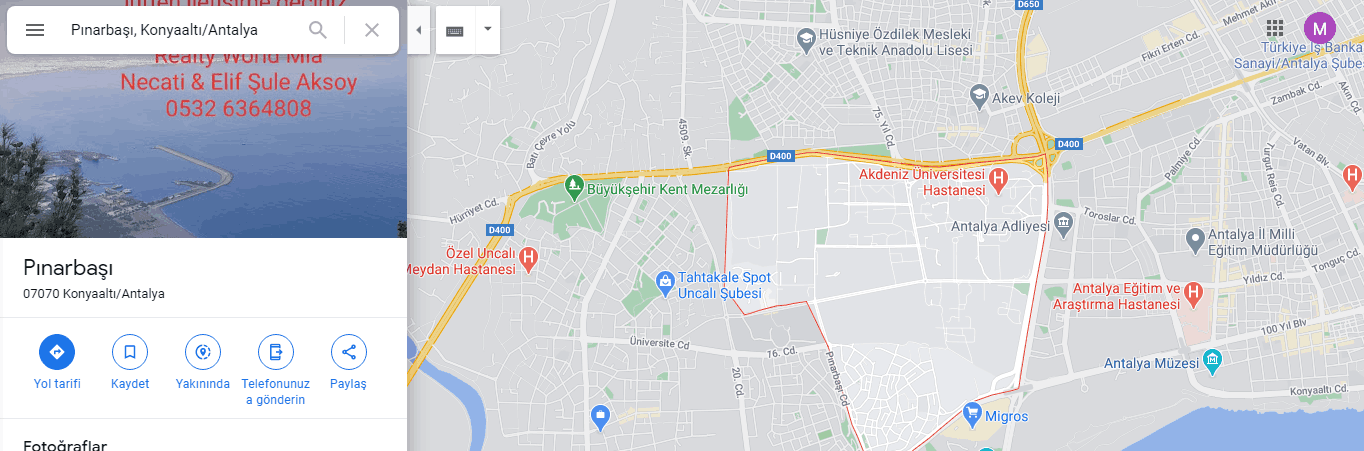The height and width of the screenshot is (451, 1364).
Task: Select Büyükşehir Kent Mezarlığı marker
Action: (573, 185)
